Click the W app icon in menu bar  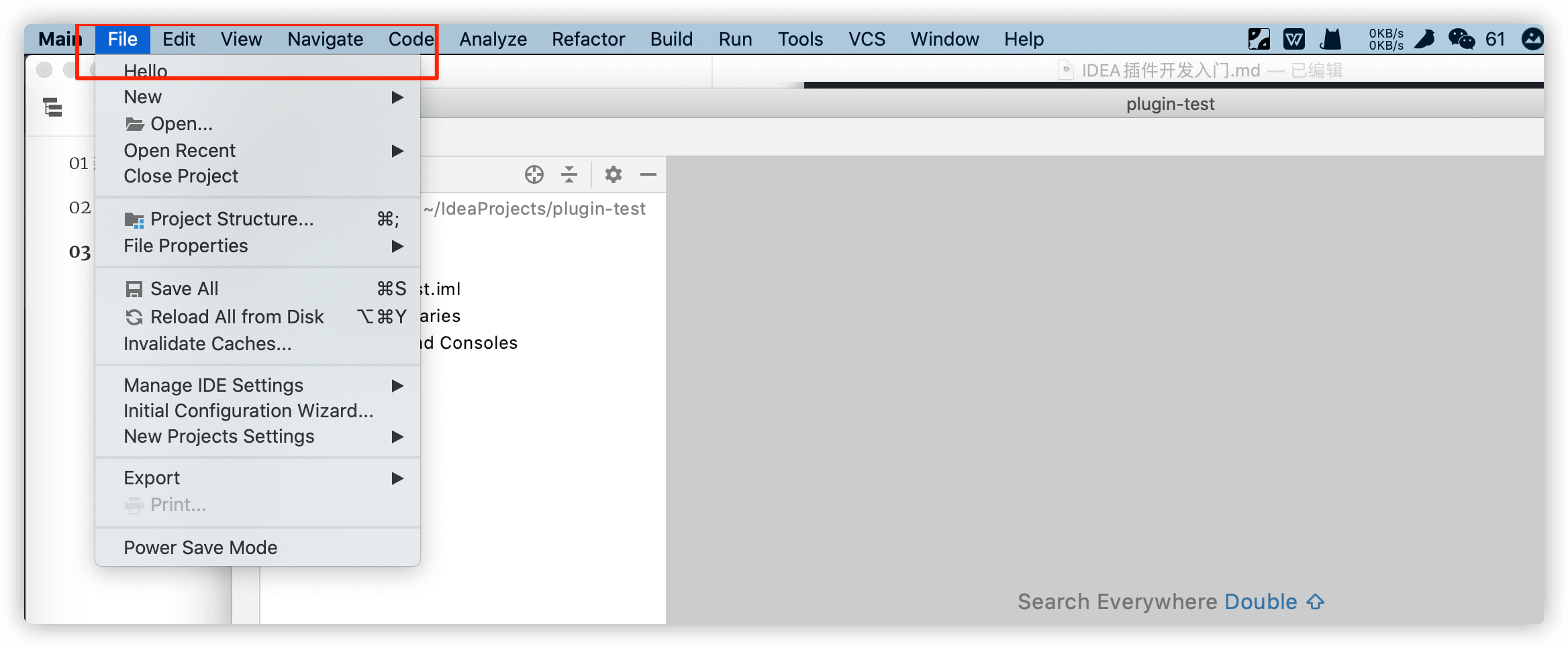tap(1293, 39)
